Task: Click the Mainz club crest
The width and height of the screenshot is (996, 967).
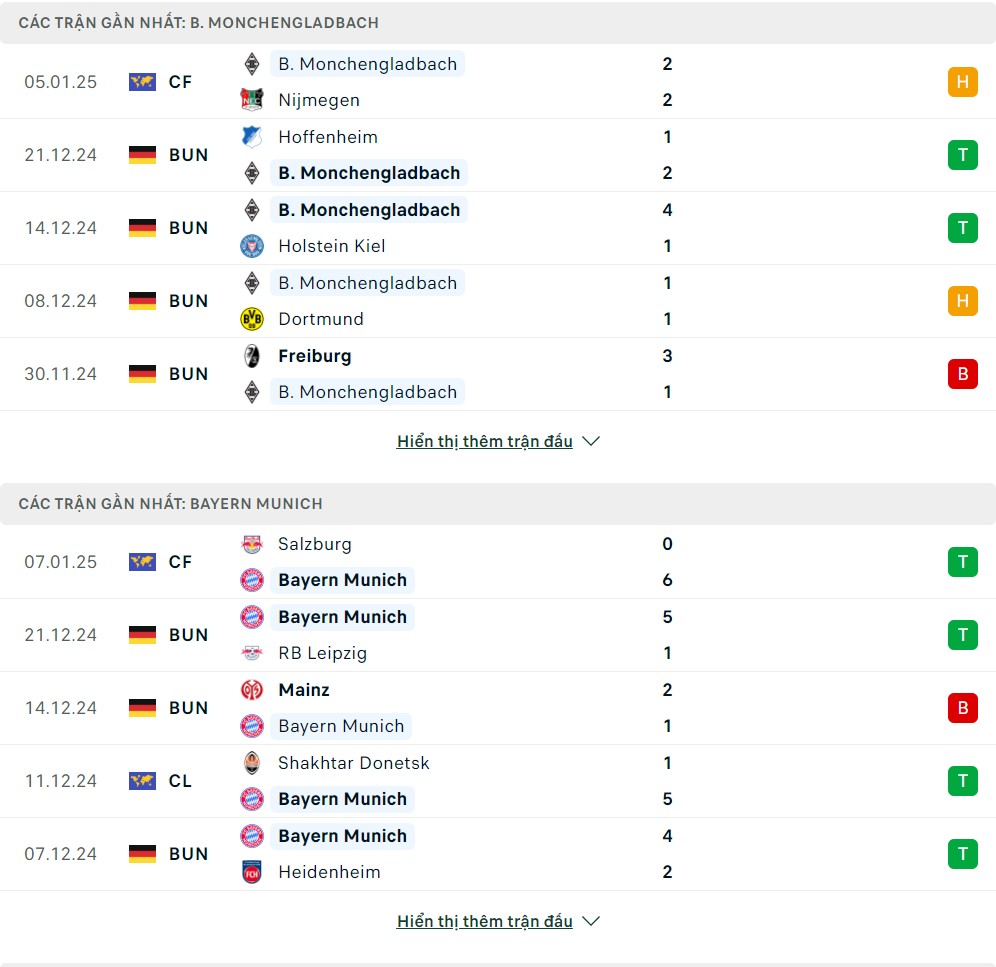Action: (252, 690)
